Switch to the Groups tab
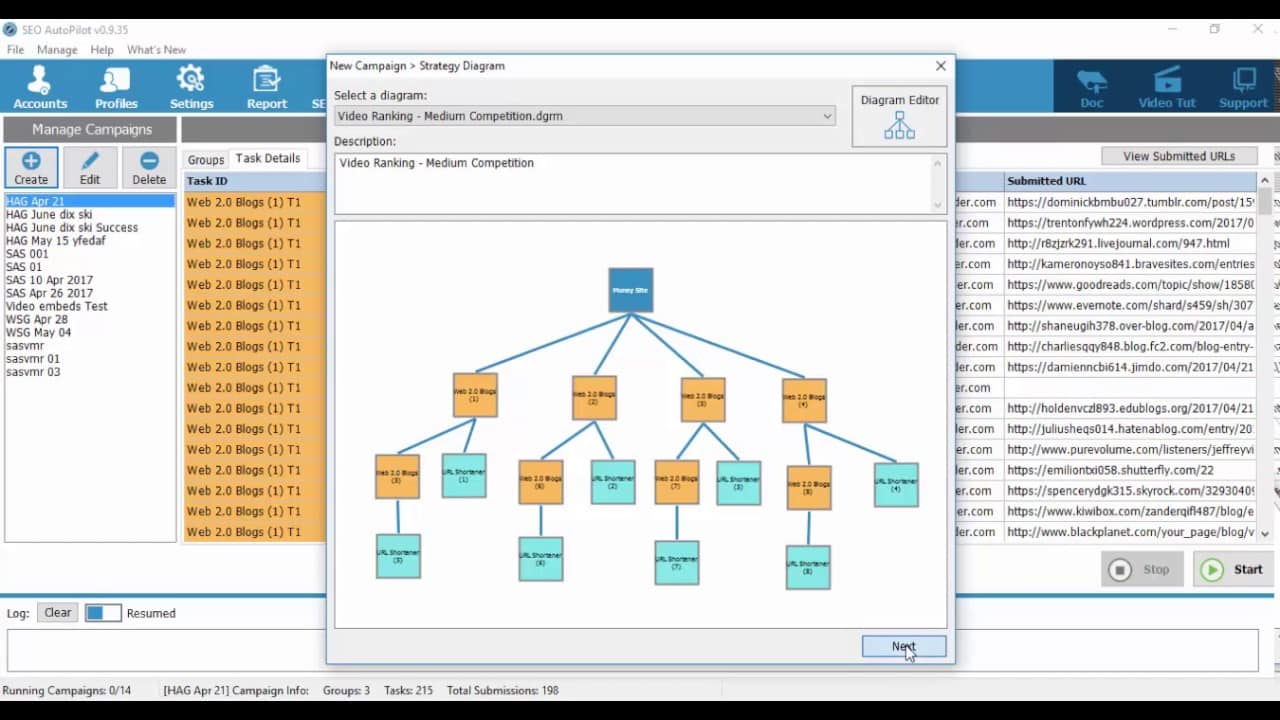The height and width of the screenshot is (720, 1280). (x=206, y=160)
